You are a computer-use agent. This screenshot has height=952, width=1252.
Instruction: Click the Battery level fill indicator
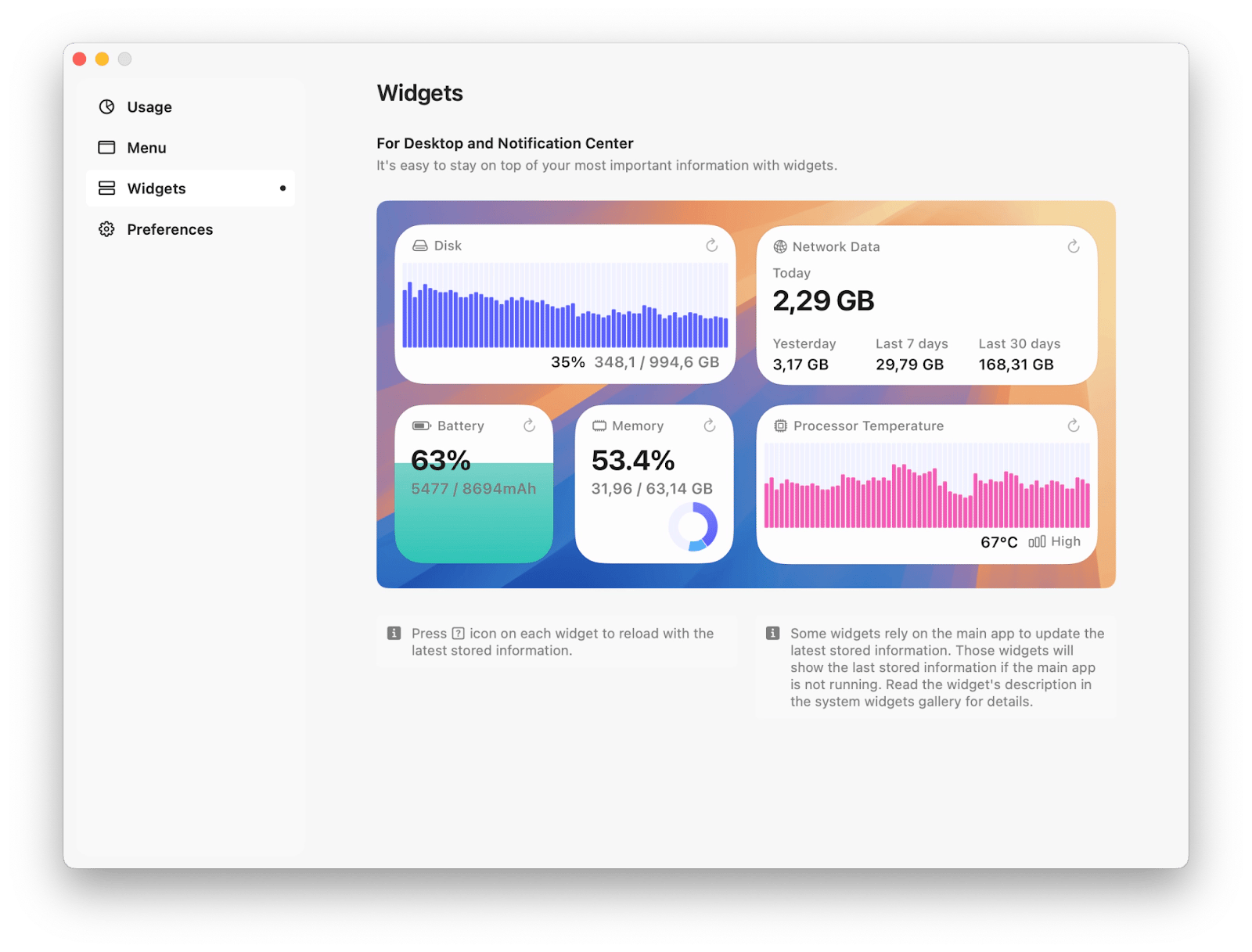tap(474, 512)
